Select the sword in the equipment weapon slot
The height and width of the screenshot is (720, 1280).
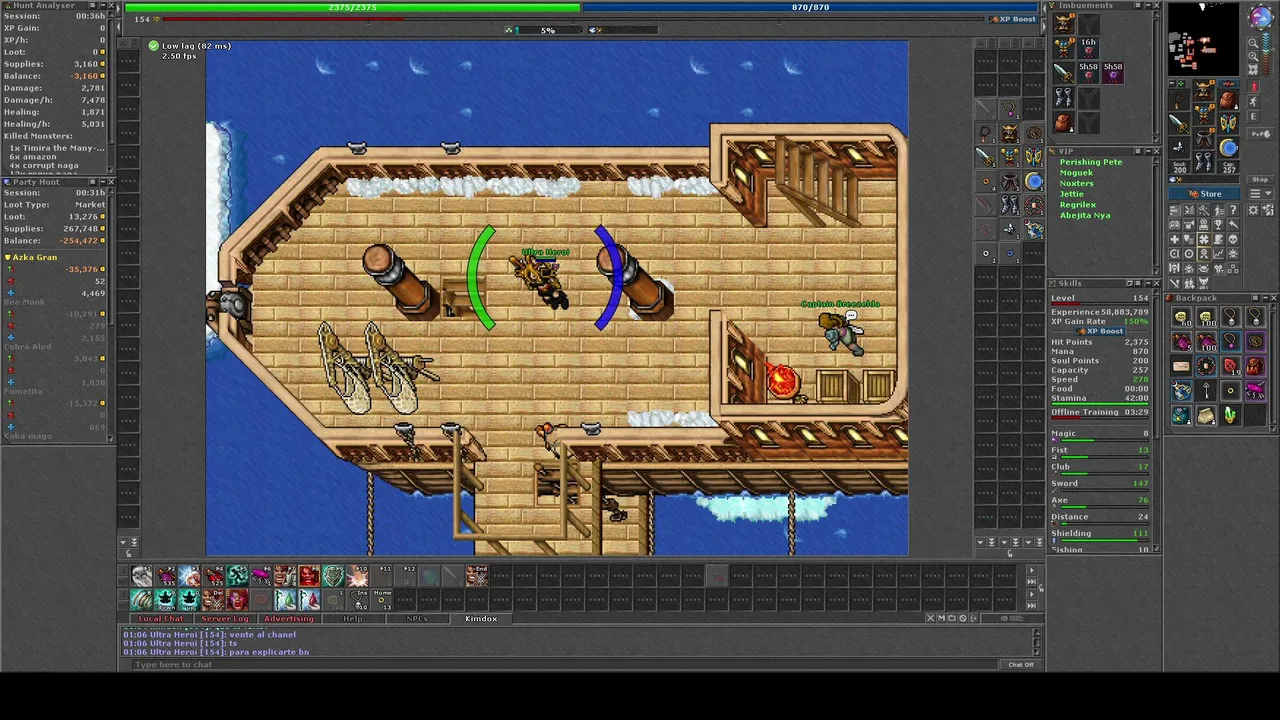click(1180, 124)
